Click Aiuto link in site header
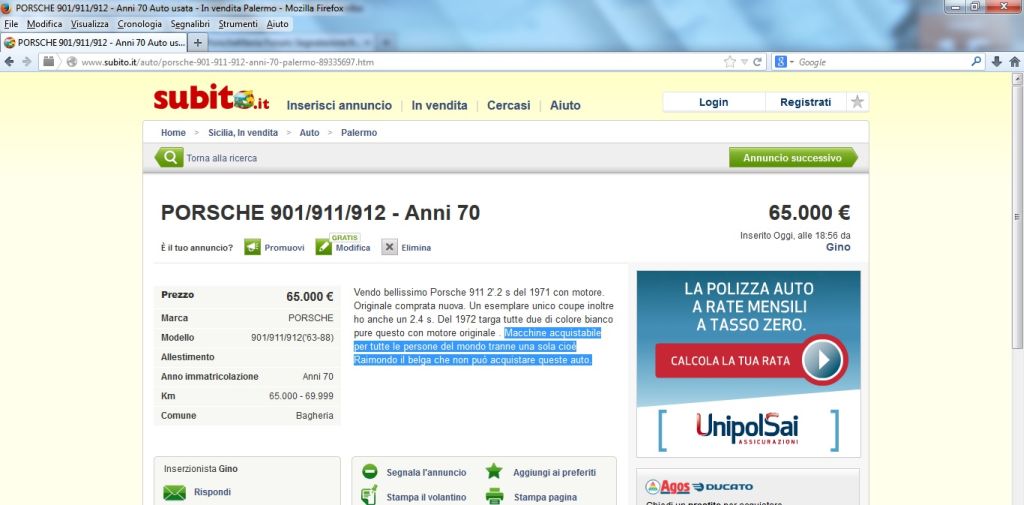Screen dimensions: 1024x505 [x=565, y=105]
